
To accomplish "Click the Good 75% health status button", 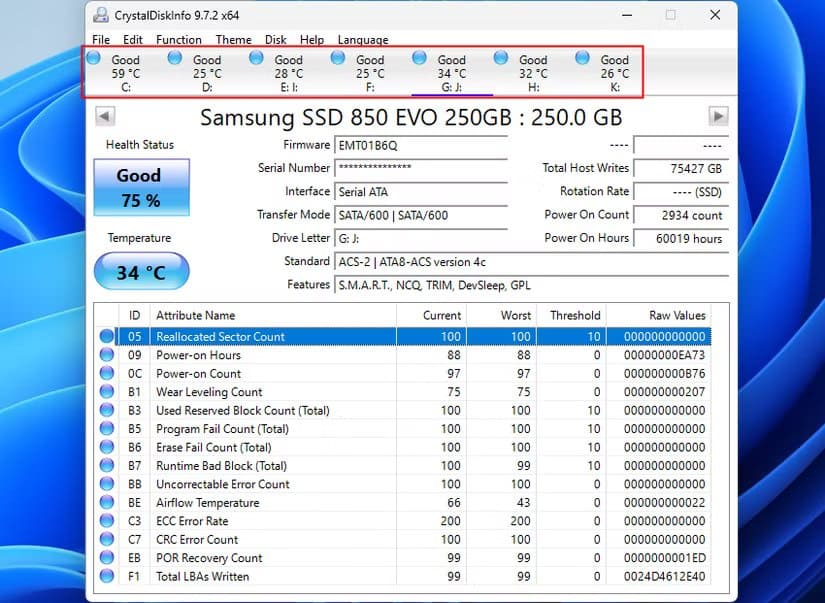I will coord(140,188).
